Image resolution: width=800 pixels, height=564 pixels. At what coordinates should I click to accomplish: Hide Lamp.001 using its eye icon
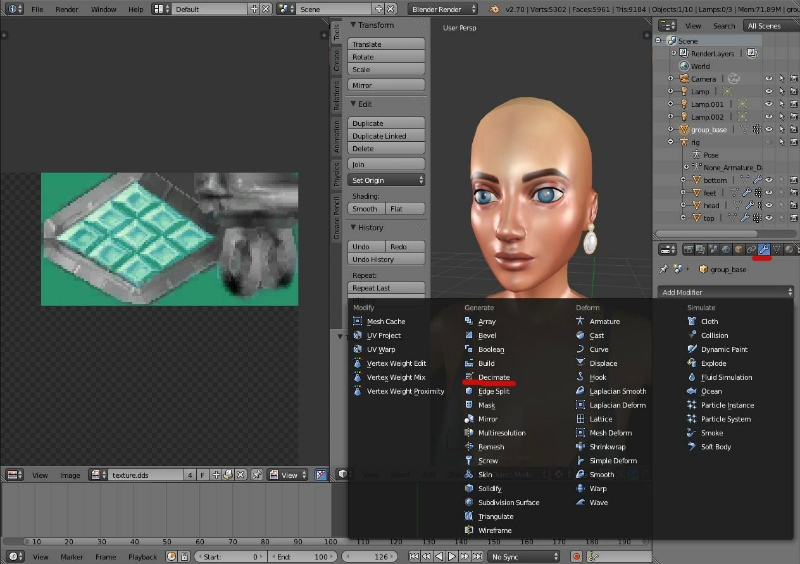point(768,104)
